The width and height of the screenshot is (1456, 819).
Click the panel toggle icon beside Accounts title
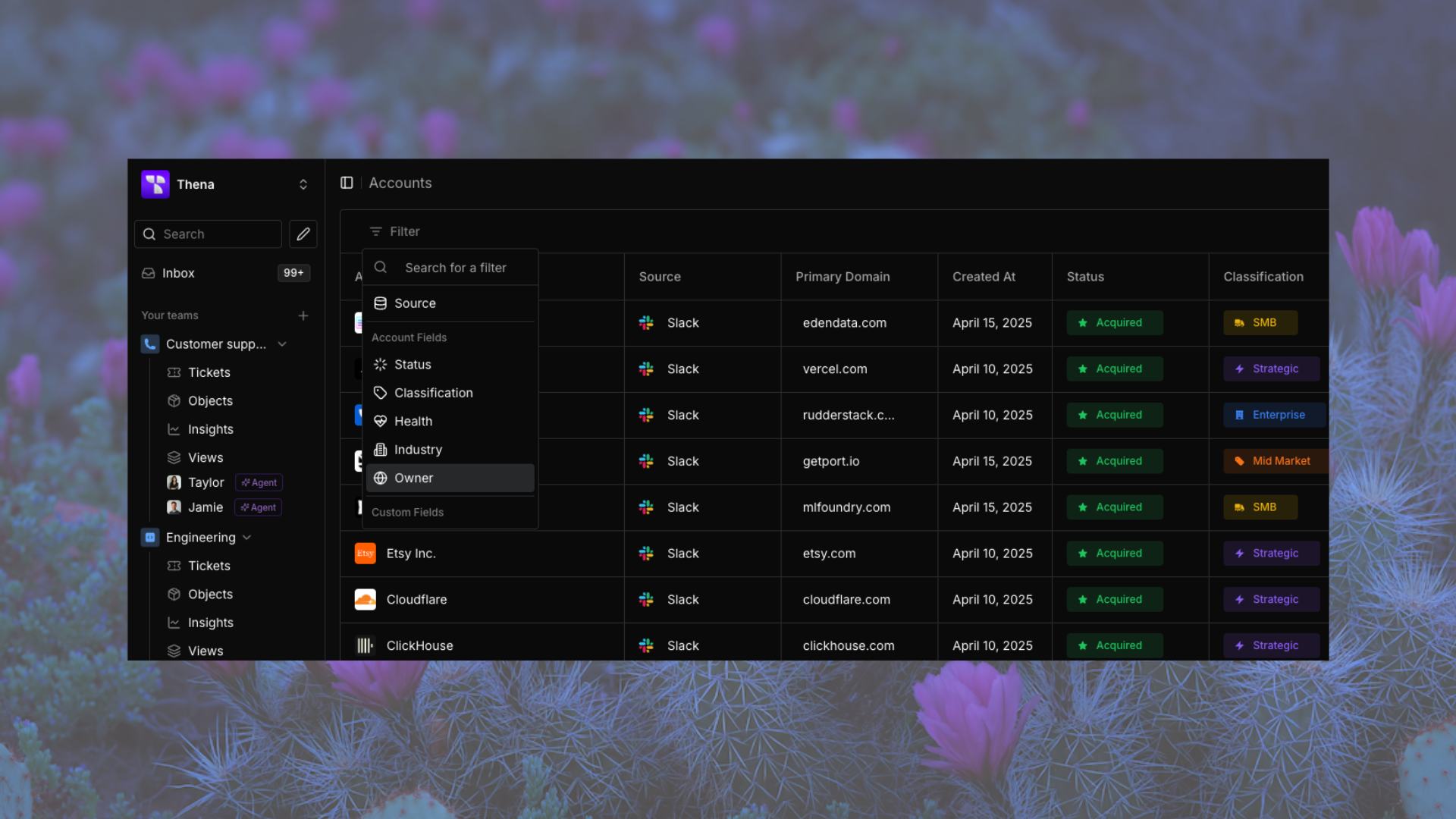(347, 182)
